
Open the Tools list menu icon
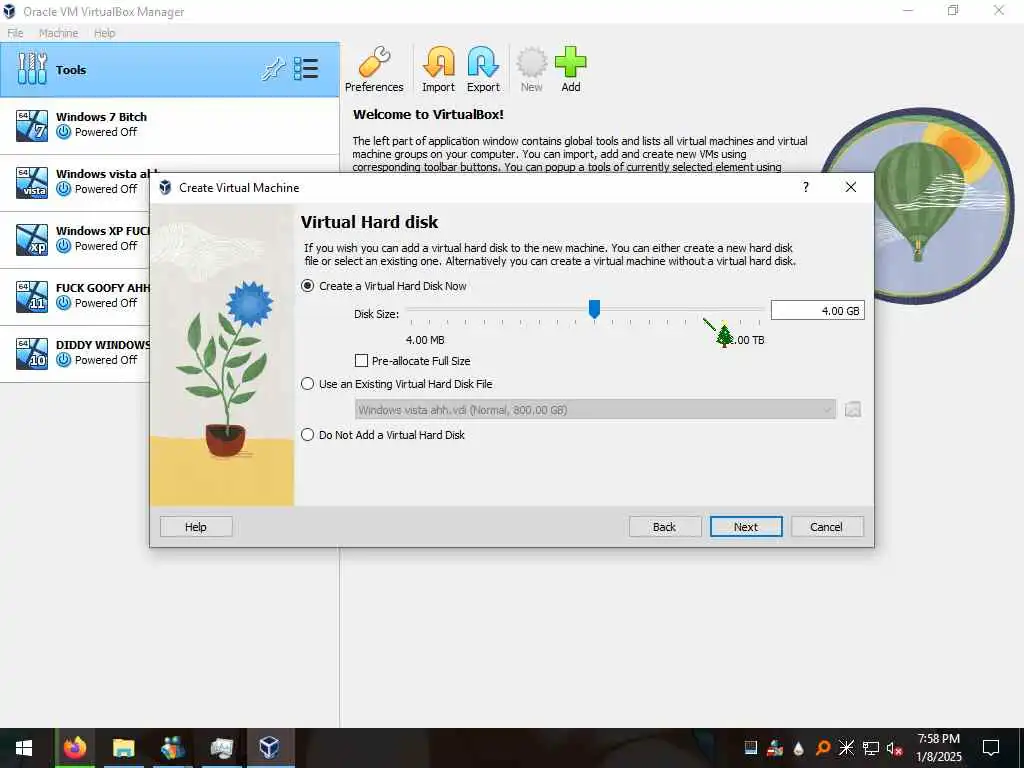tap(306, 69)
